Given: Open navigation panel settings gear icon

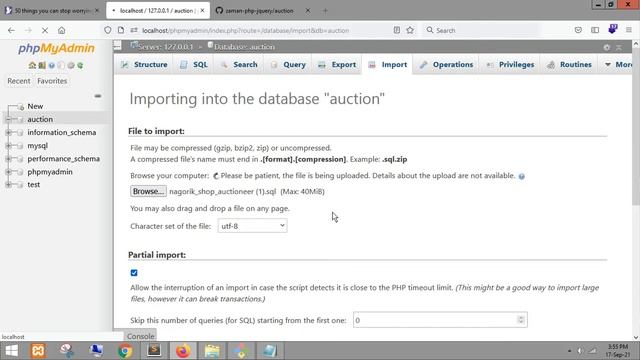Looking at the screenshot, I should 71,65.
